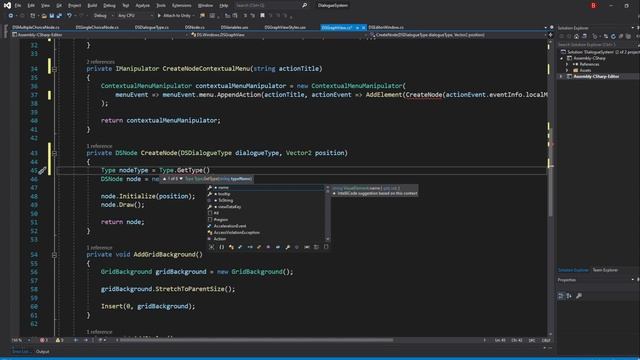The image size is (640, 360).
Task: Select the 'viewDataKey' IntelliSense suggestion
Action: [265, 207]
